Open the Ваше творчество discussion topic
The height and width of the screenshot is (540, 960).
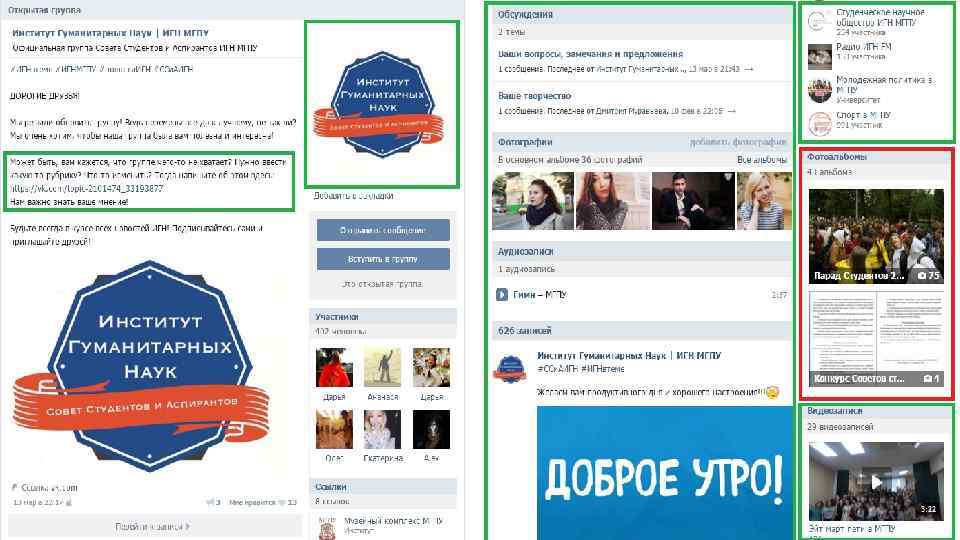click(x=534, y=96)
